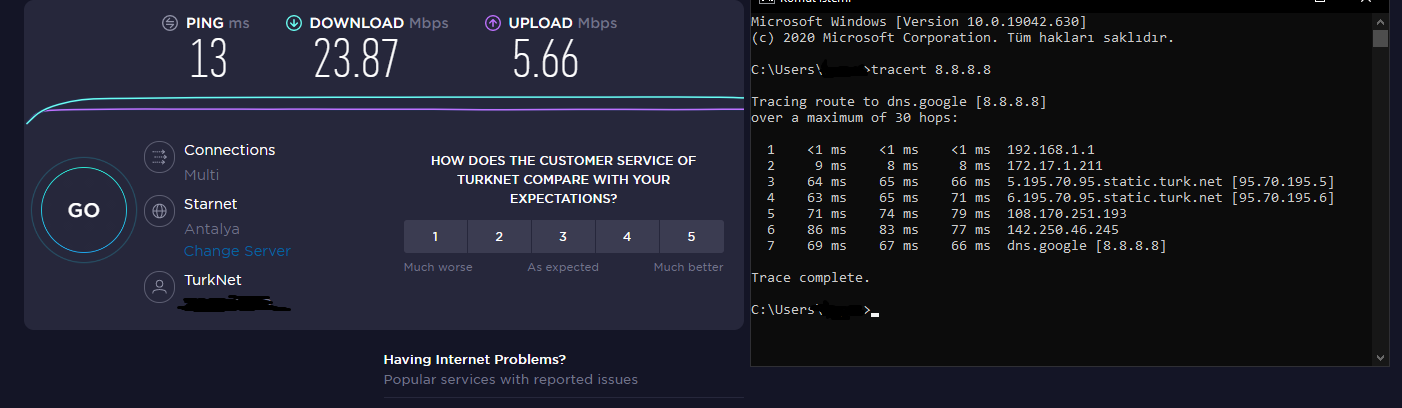
Task: Rate customer service as 3
Action: pos(563,237)
